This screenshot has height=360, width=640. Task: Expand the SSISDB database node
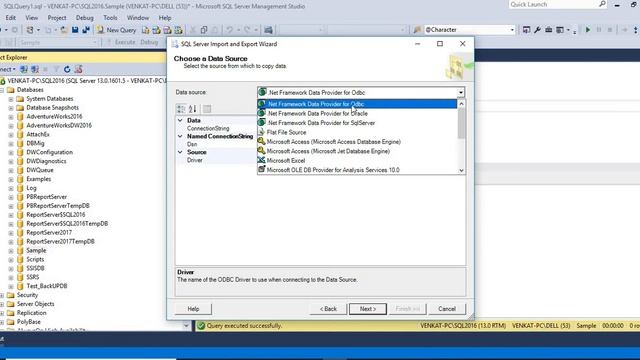coord(11,269)
